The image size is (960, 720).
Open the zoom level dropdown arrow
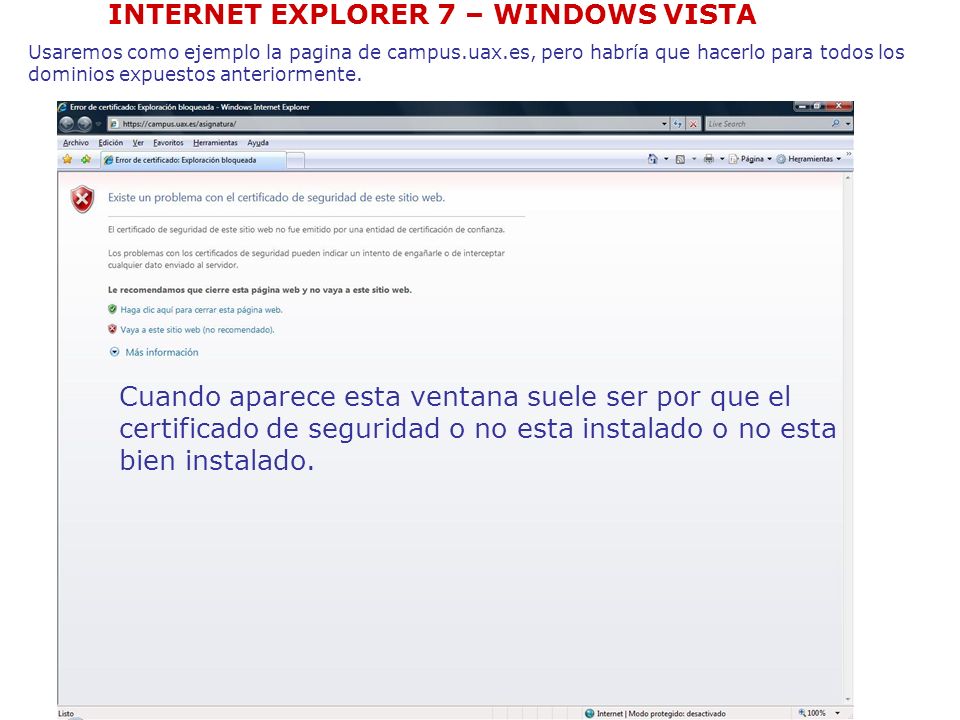838,713
